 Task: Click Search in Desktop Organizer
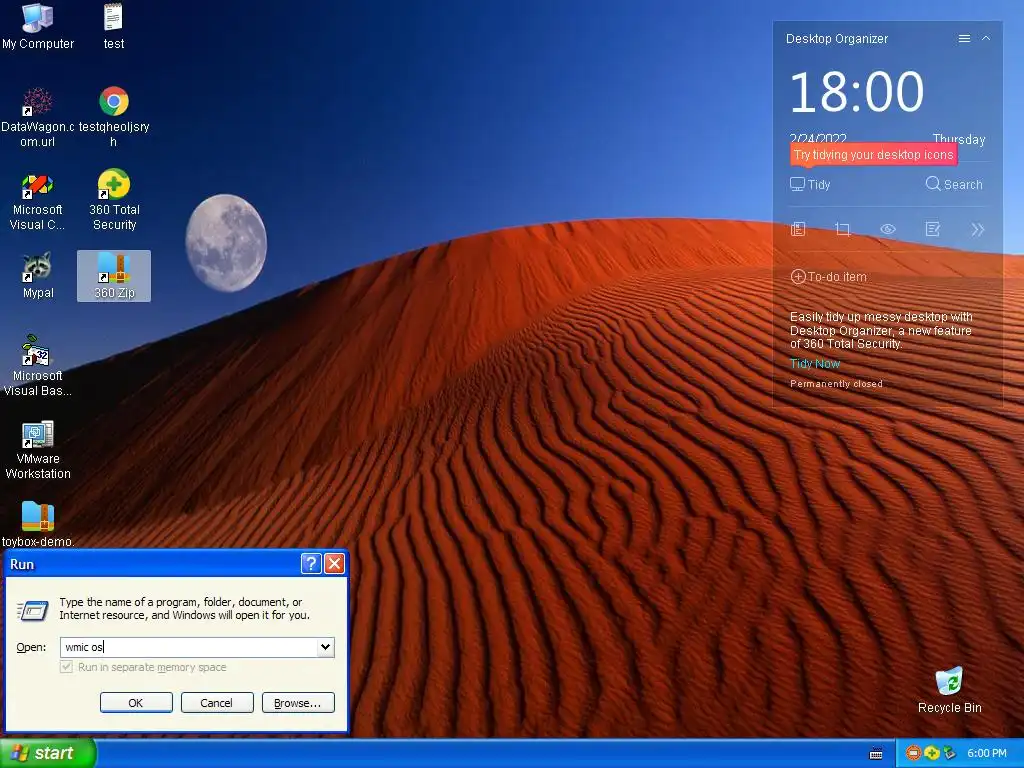coord(954,184)
